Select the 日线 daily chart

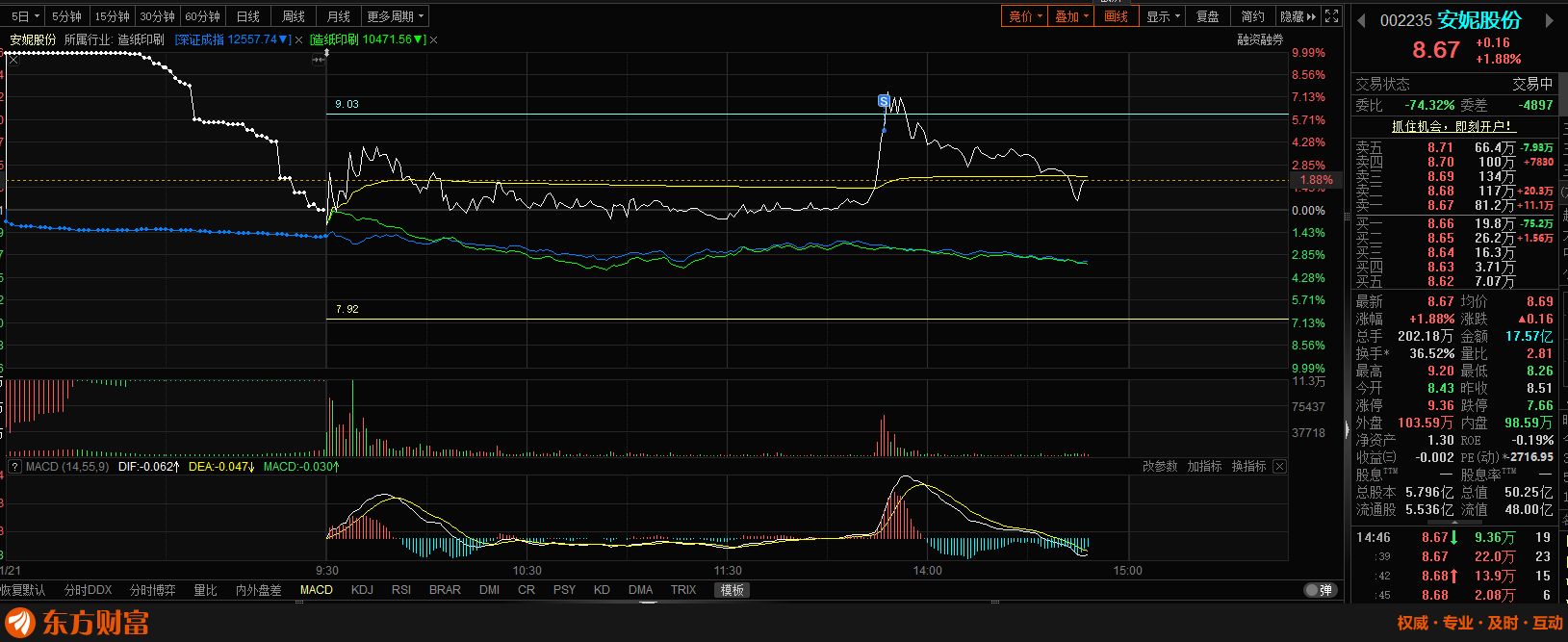pos(248,16)
